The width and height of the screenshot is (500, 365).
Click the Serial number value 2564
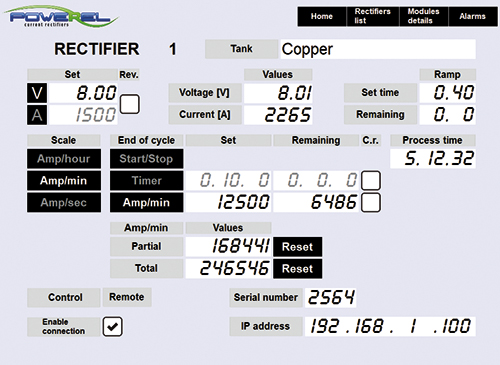330,297
